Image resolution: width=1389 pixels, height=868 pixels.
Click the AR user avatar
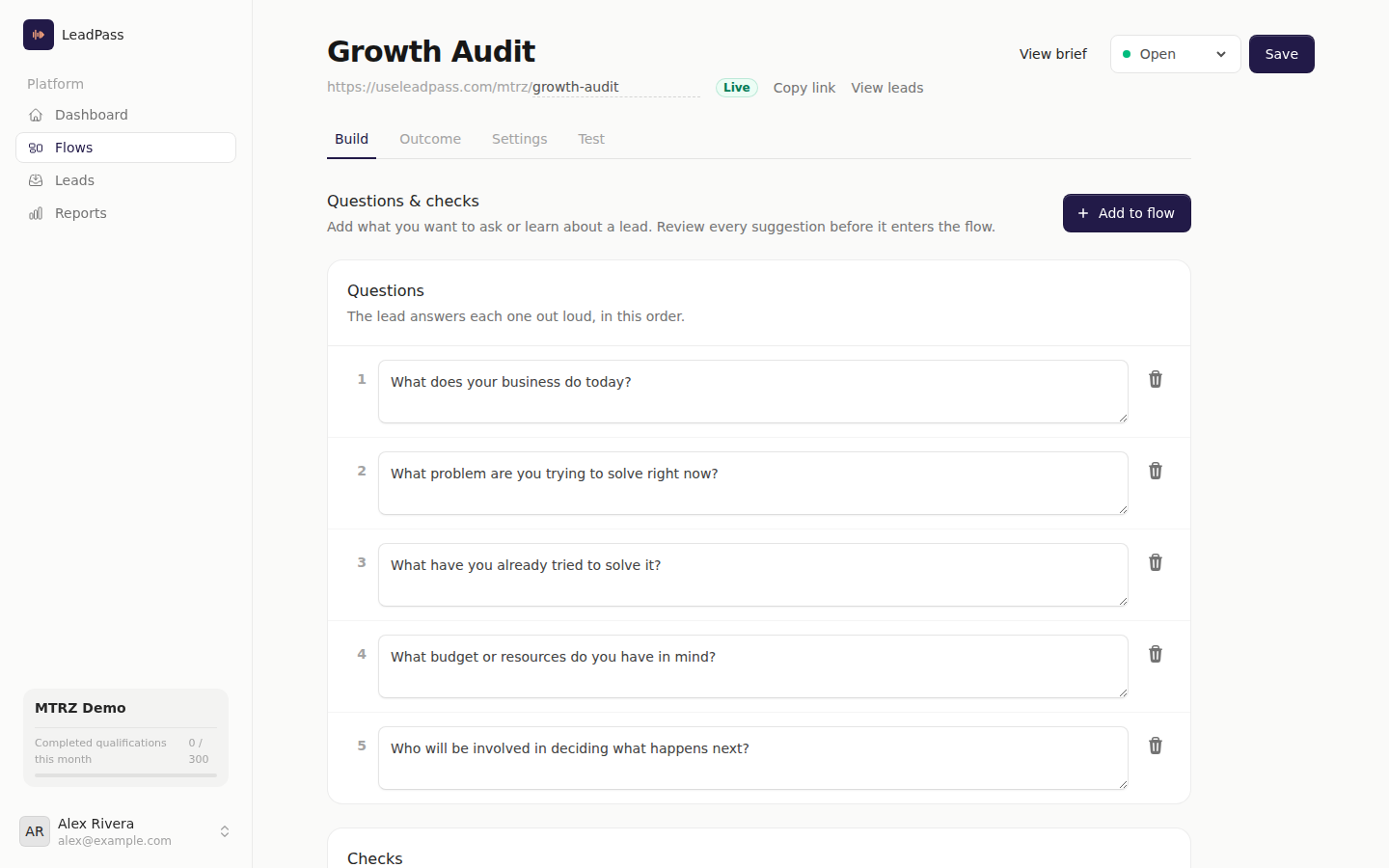(x=35, y=831)
